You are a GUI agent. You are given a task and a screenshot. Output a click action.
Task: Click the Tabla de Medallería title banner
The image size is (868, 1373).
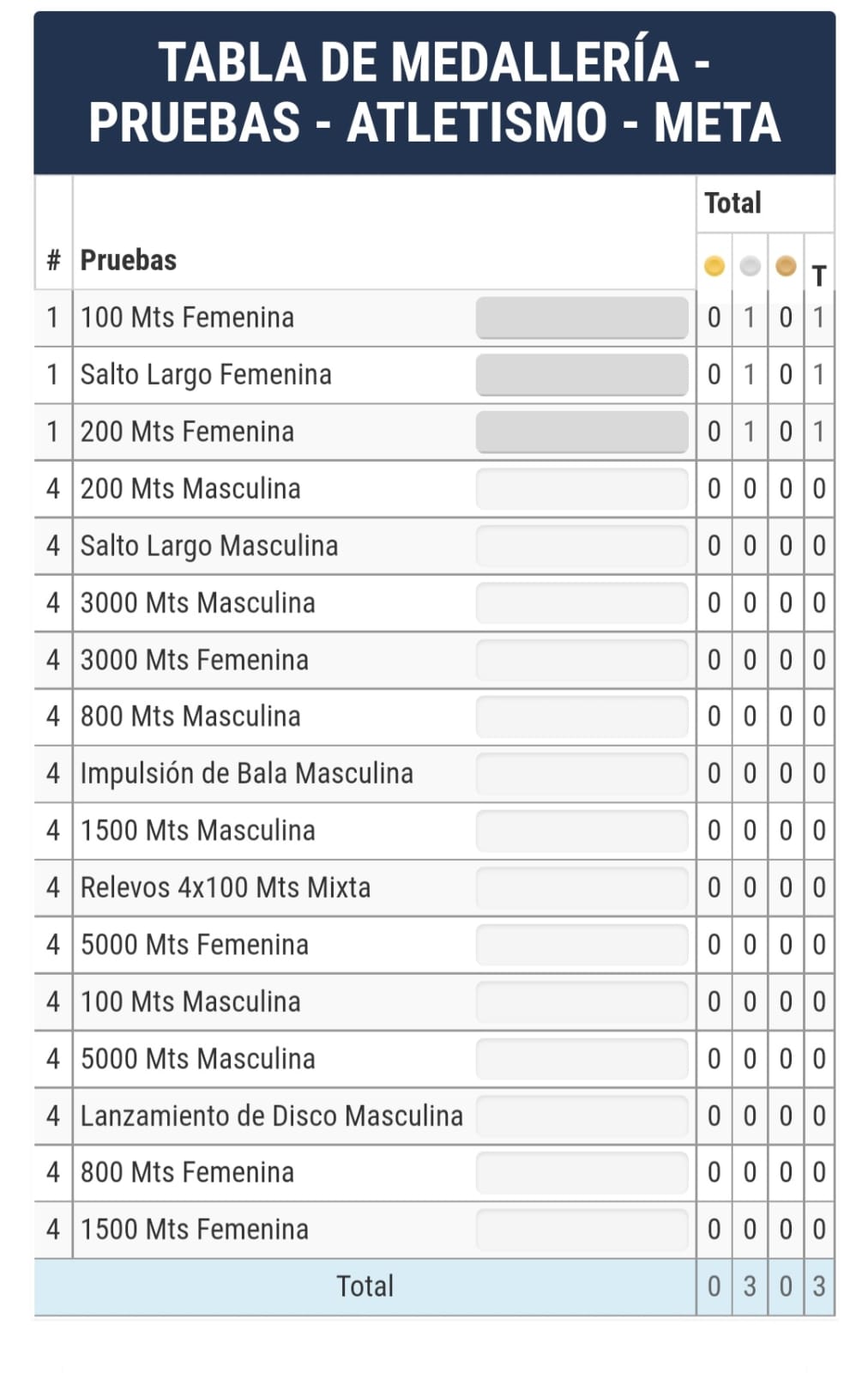coord(434,93)
